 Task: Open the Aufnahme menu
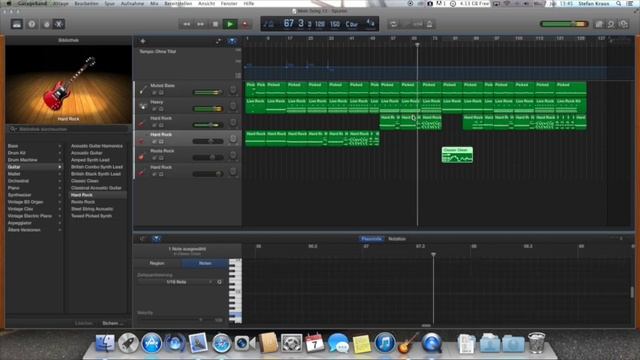pos(132,3)
